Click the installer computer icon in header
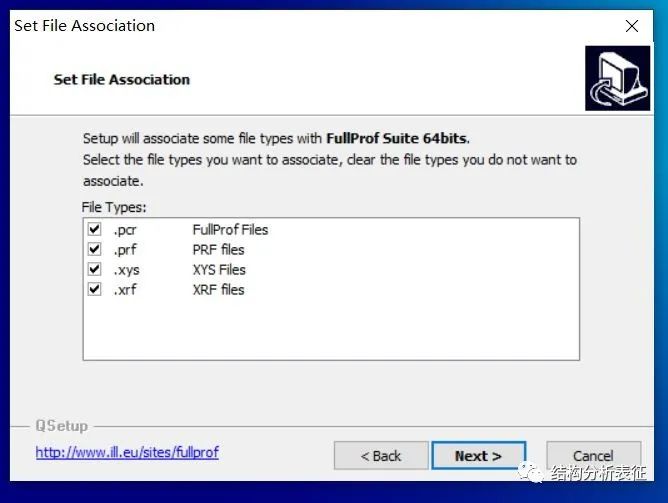668x503 pixels. tap(617, 78)
